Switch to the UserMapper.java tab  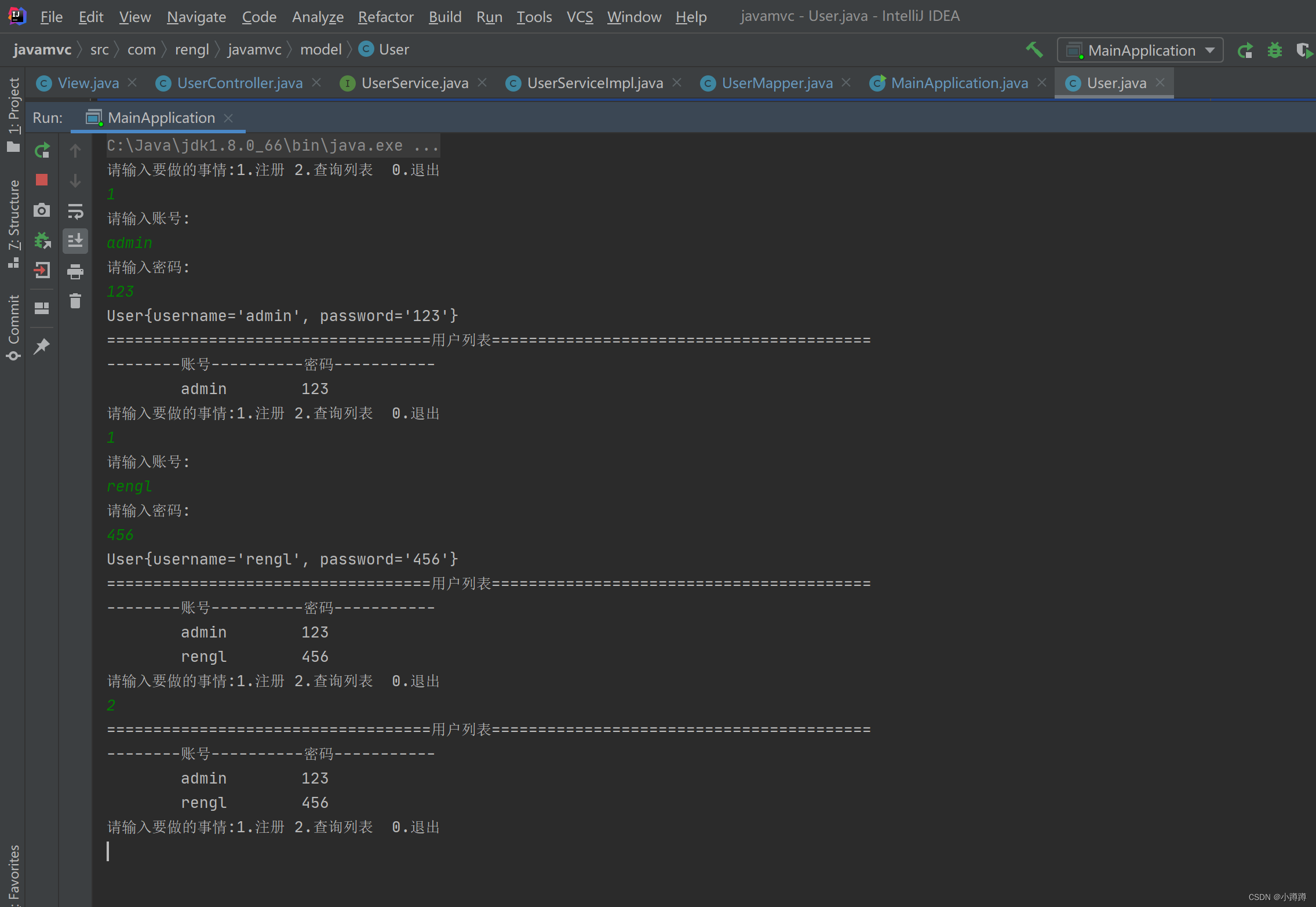pos(777,83)
